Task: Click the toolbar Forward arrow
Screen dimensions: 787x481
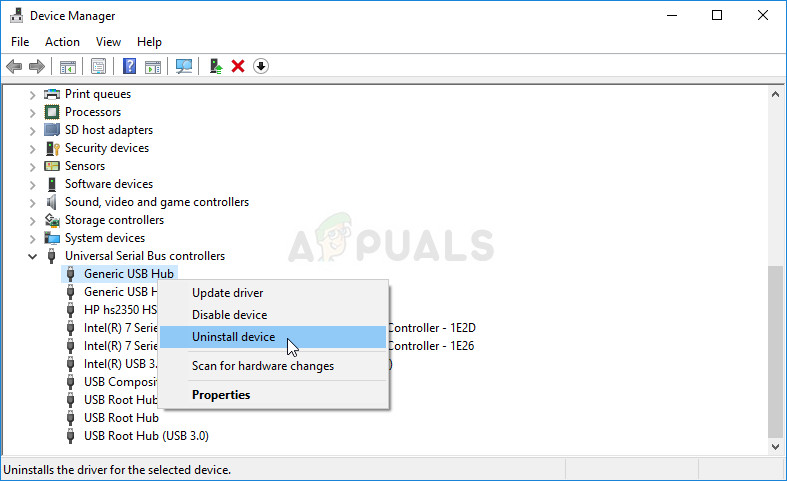Action: pos(37,66)
